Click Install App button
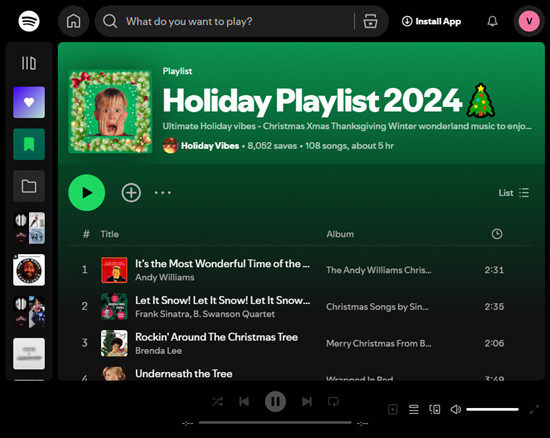 coord(431,21)
